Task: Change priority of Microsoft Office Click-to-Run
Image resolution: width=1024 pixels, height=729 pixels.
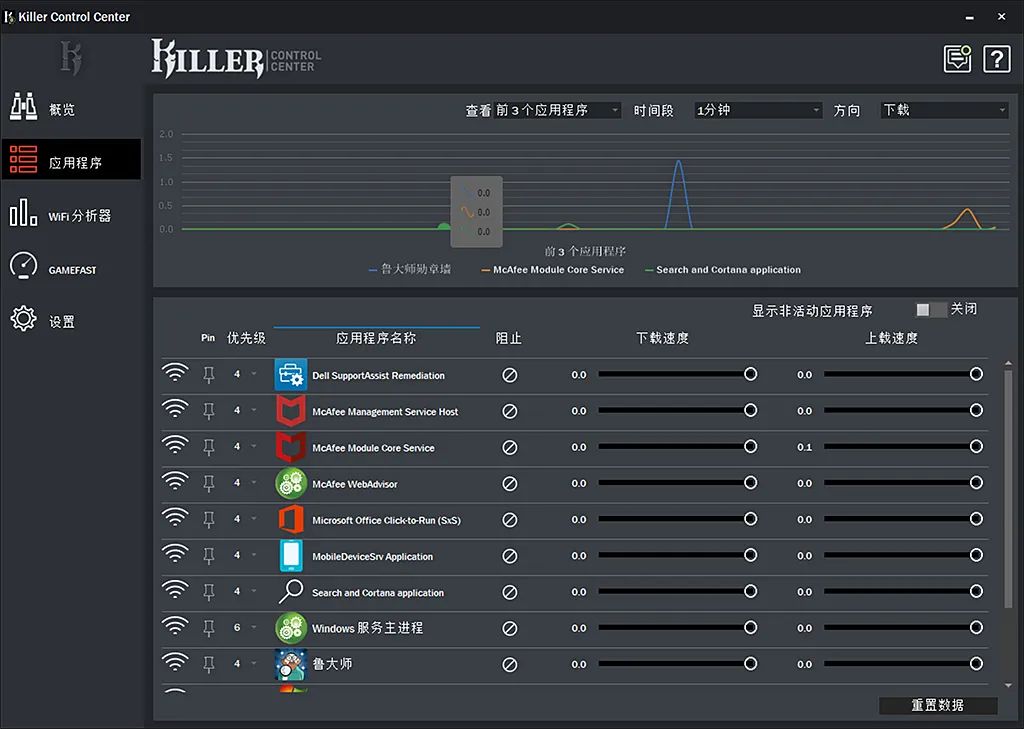Action: coord(245,519)
